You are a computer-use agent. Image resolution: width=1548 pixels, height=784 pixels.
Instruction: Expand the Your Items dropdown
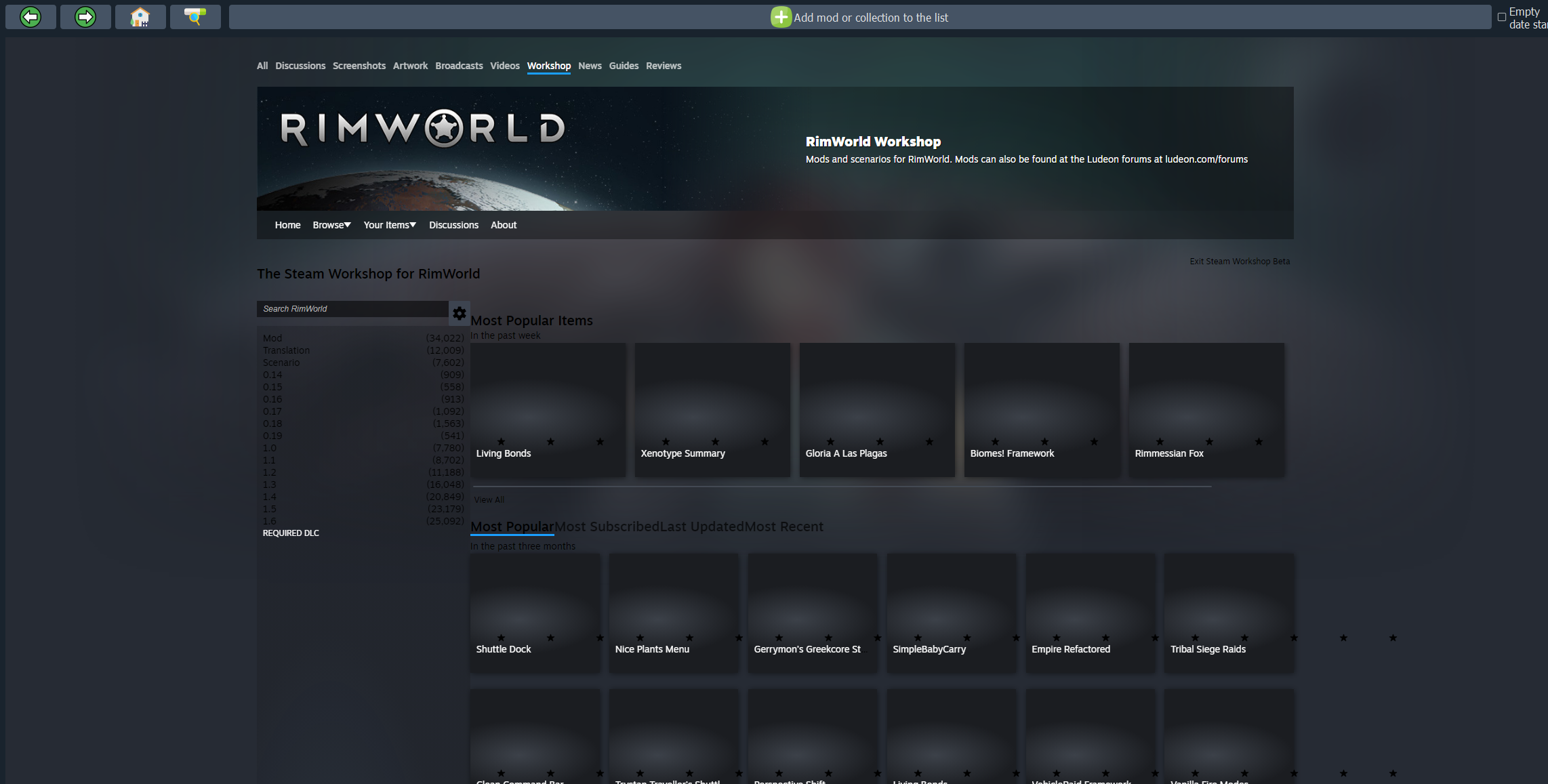pyautogui.click(x=390, y=225)
